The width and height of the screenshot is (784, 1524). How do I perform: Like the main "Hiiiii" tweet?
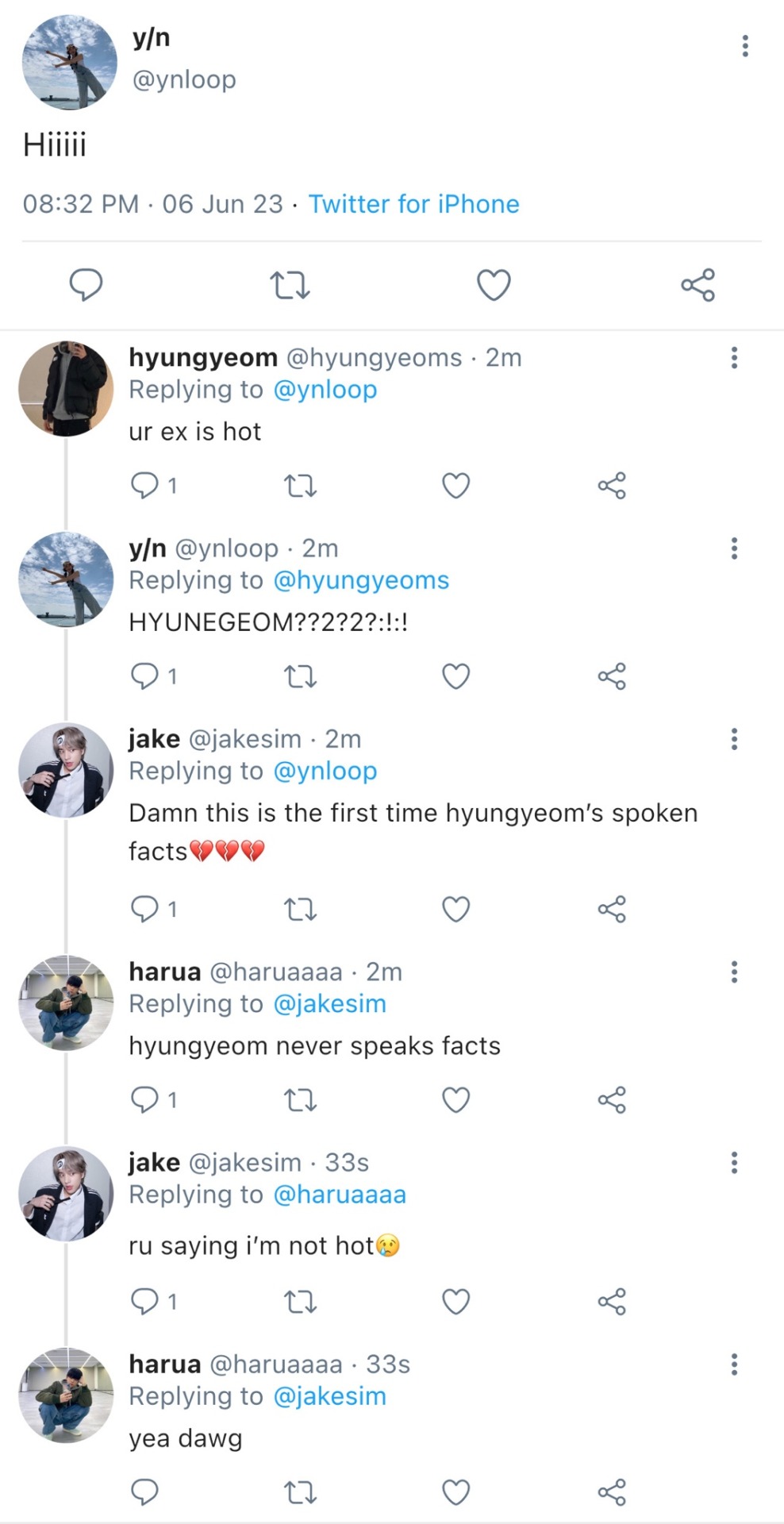(x=493, y=284)
